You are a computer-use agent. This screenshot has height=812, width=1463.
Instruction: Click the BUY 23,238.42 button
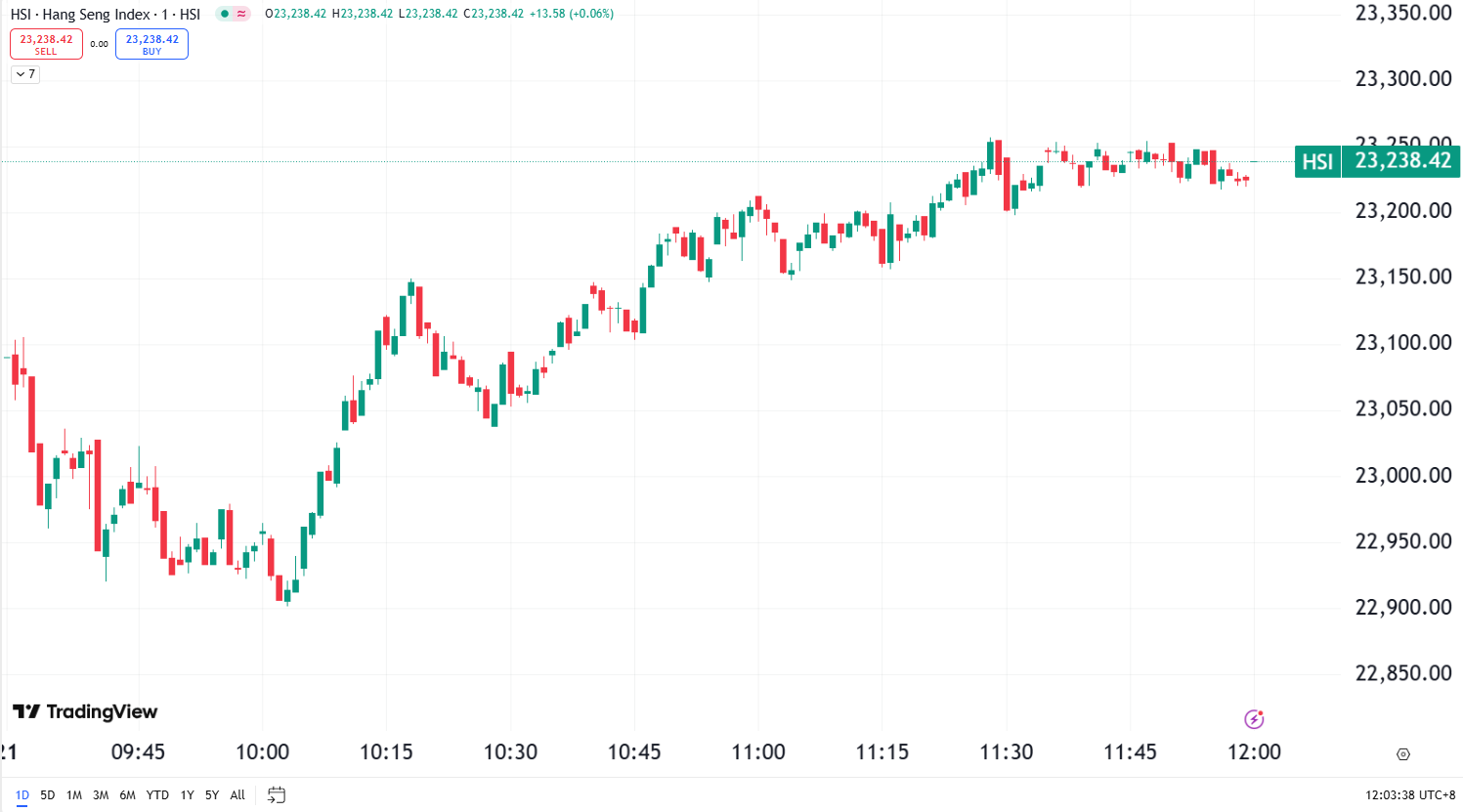[151, 43]
